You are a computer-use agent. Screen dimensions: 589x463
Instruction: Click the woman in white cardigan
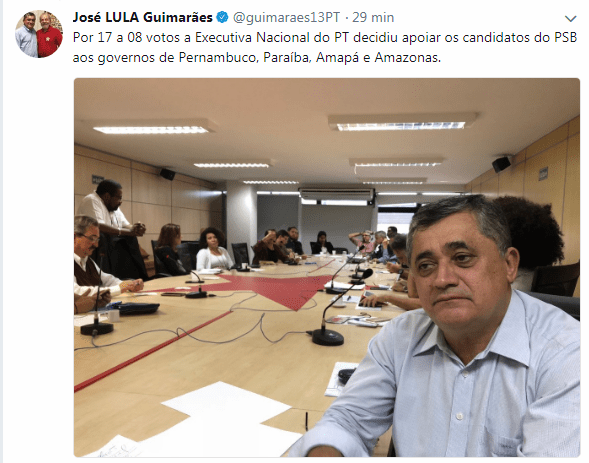213,249
